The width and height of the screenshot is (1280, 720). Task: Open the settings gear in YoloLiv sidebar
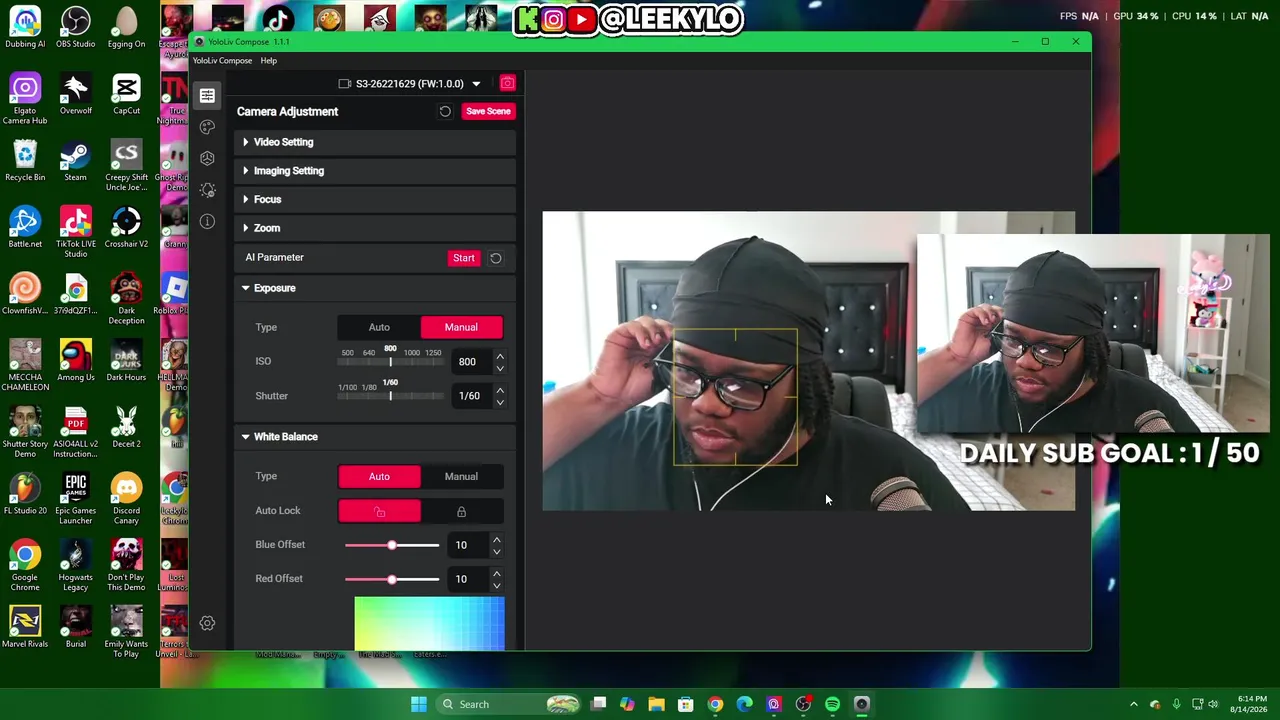coord(207,623)
